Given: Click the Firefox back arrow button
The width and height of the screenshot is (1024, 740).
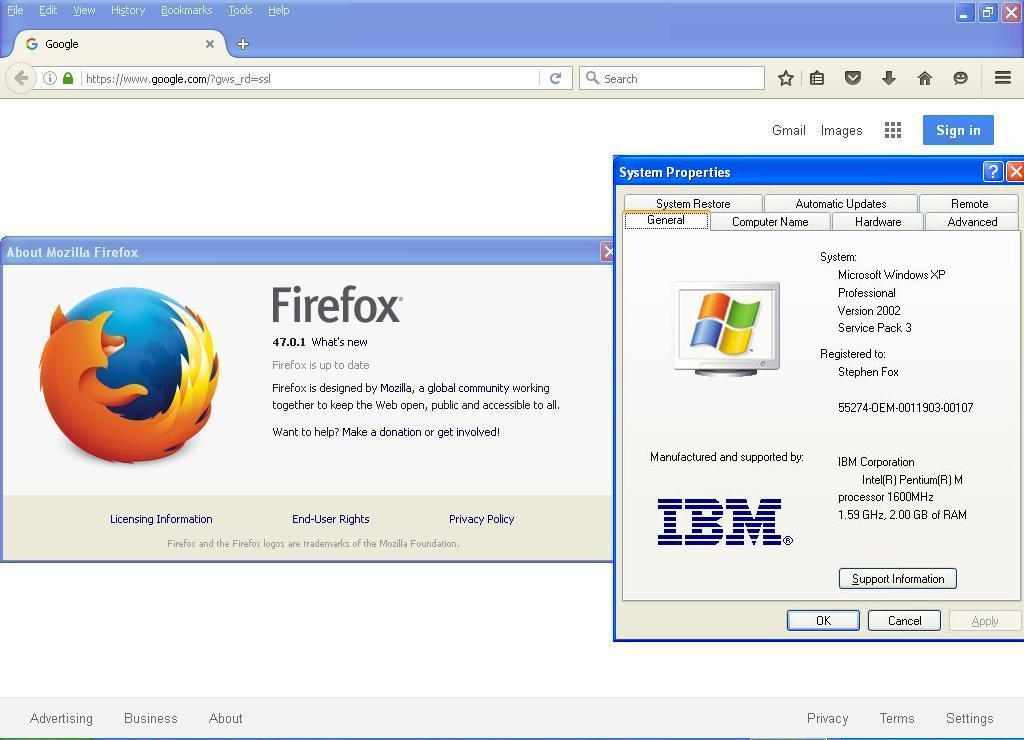Looking at the screenshot, I should (21, 78).
